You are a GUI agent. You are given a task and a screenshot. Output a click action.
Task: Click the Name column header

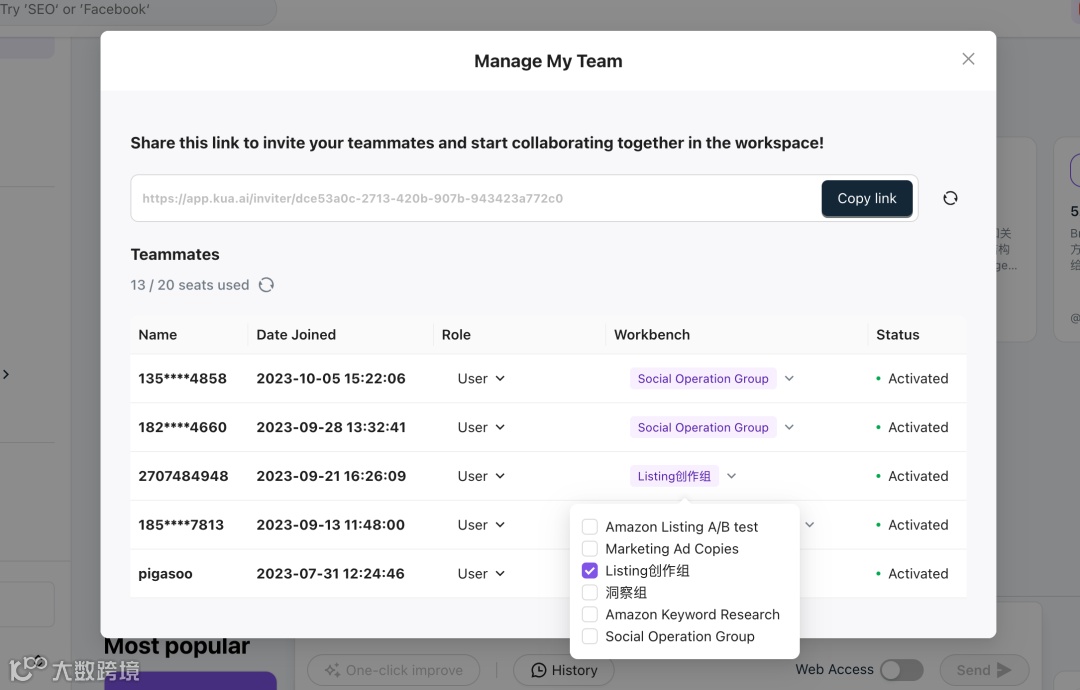click(158, 335)
